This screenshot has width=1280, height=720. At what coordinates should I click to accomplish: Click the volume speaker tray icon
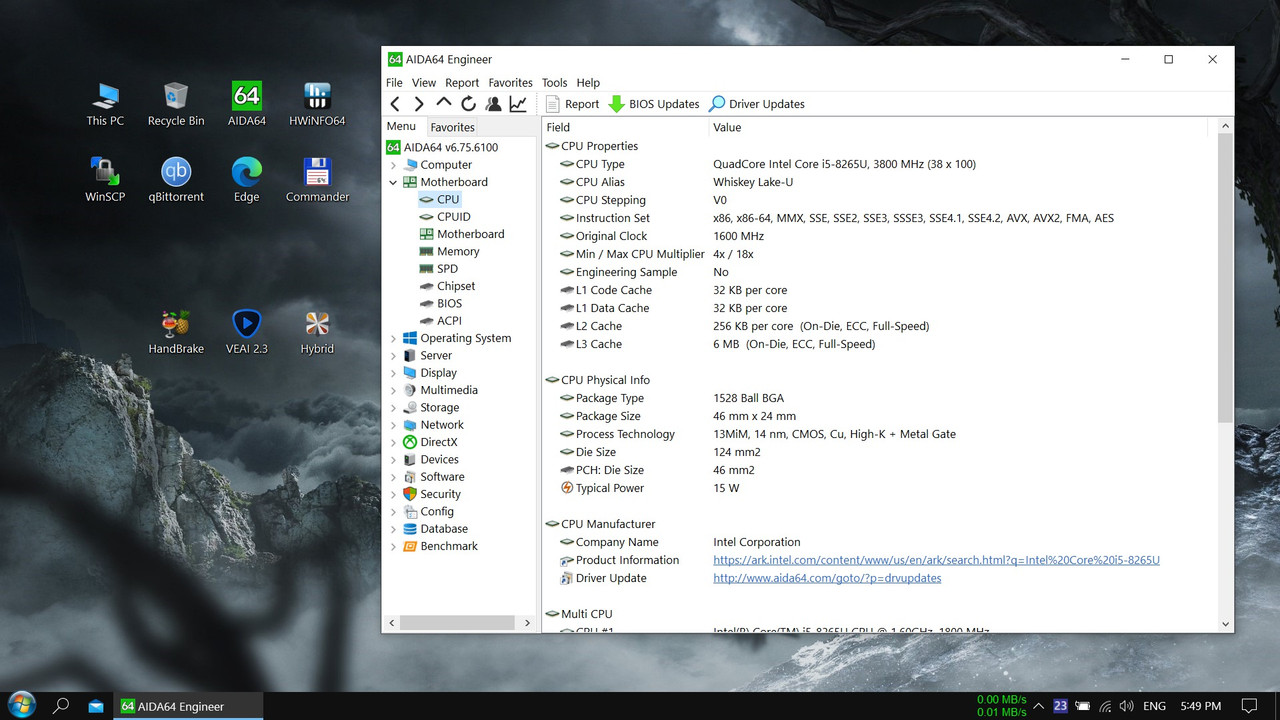tap(1127, 706)
